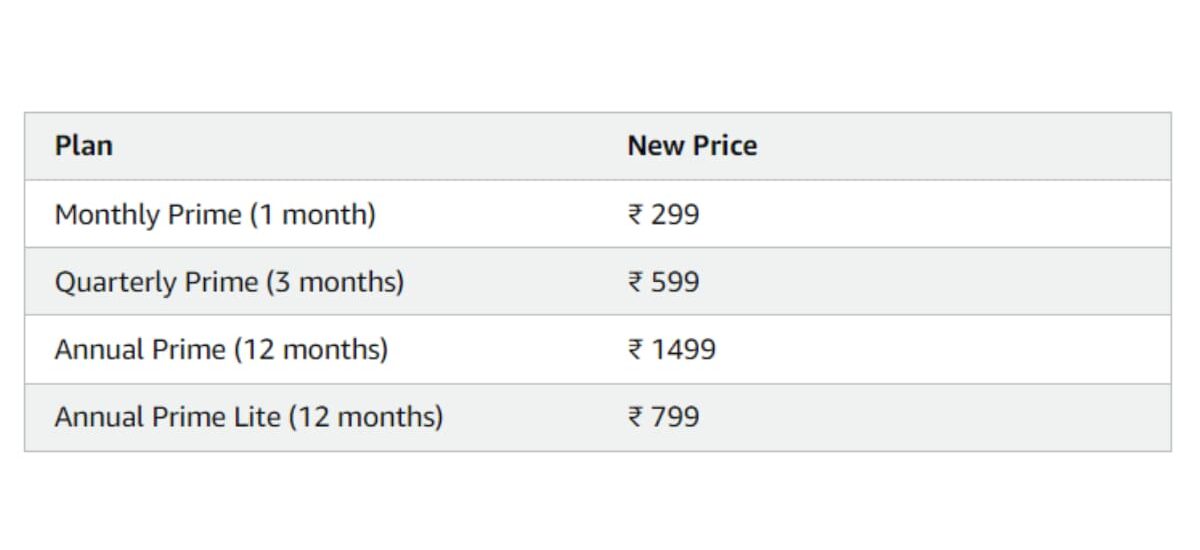1200x550 pixels.
Task: Click the New Price column header
Action: 692,146
